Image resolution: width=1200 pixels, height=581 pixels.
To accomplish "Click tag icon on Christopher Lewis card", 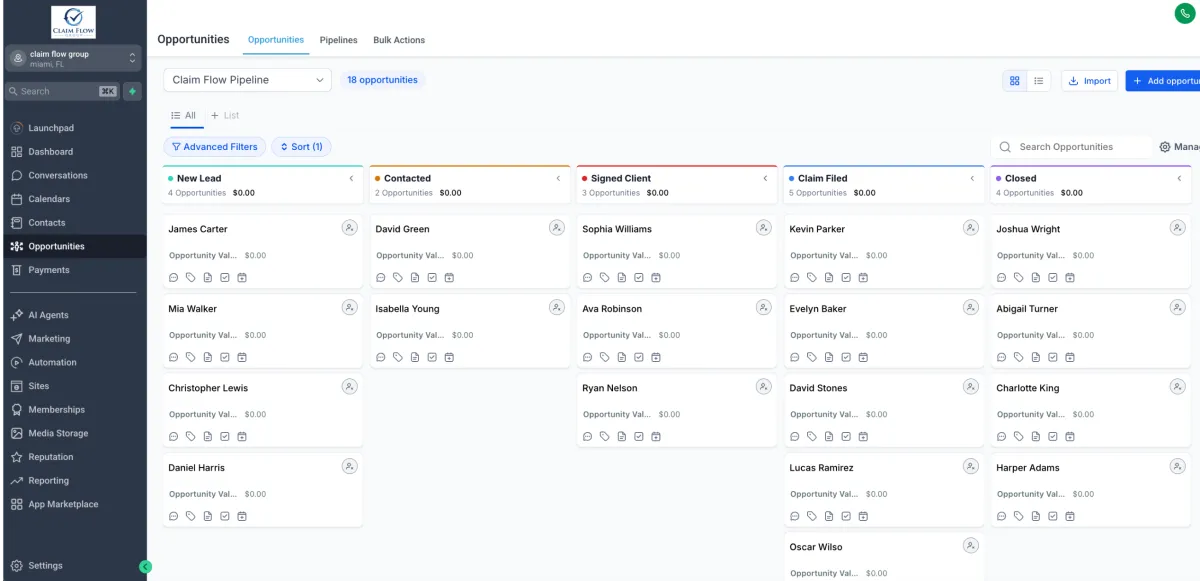I will click(x=191, y=436).
